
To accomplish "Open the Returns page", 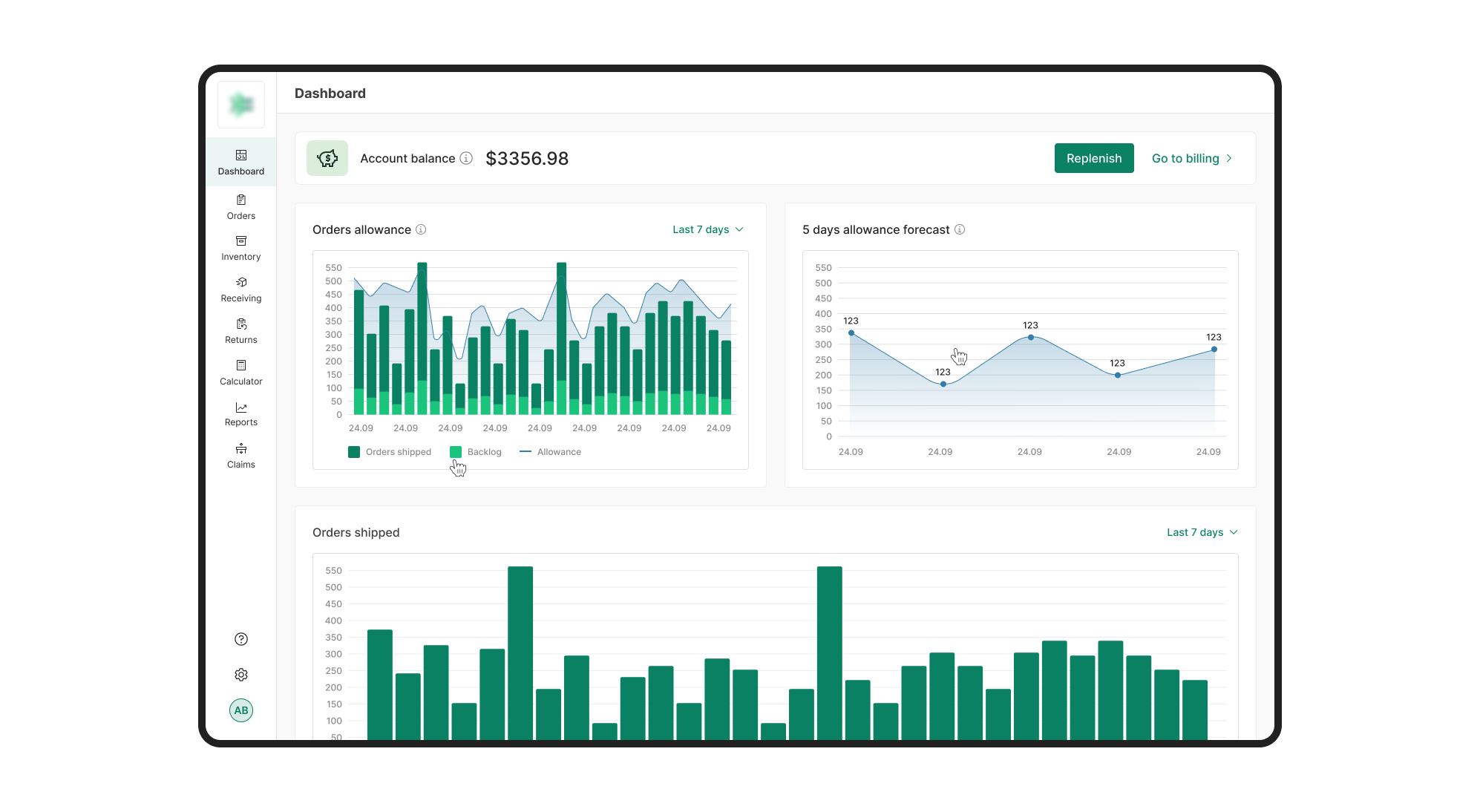I will pyautogui.click(x=240, y=331).
